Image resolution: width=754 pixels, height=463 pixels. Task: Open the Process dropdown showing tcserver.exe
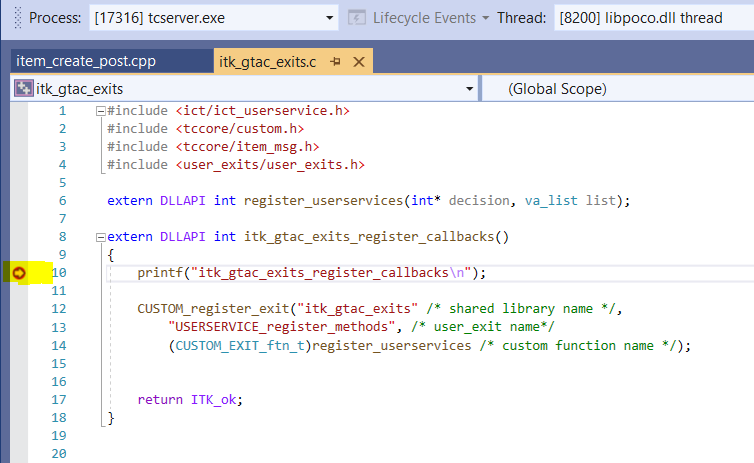click(x=330, y=18)
